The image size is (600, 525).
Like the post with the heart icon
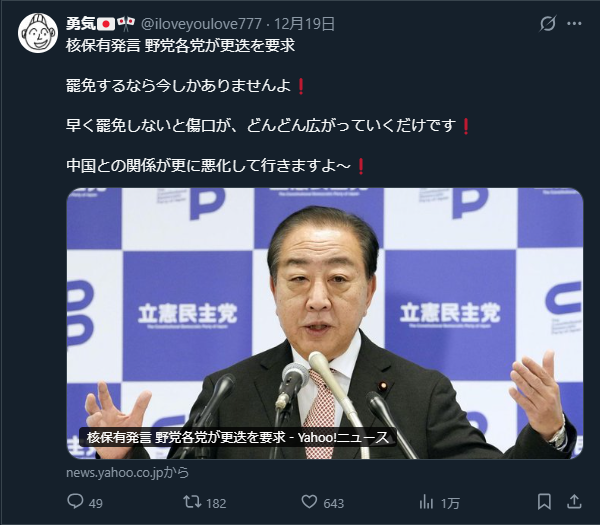(x=309, y=501)
